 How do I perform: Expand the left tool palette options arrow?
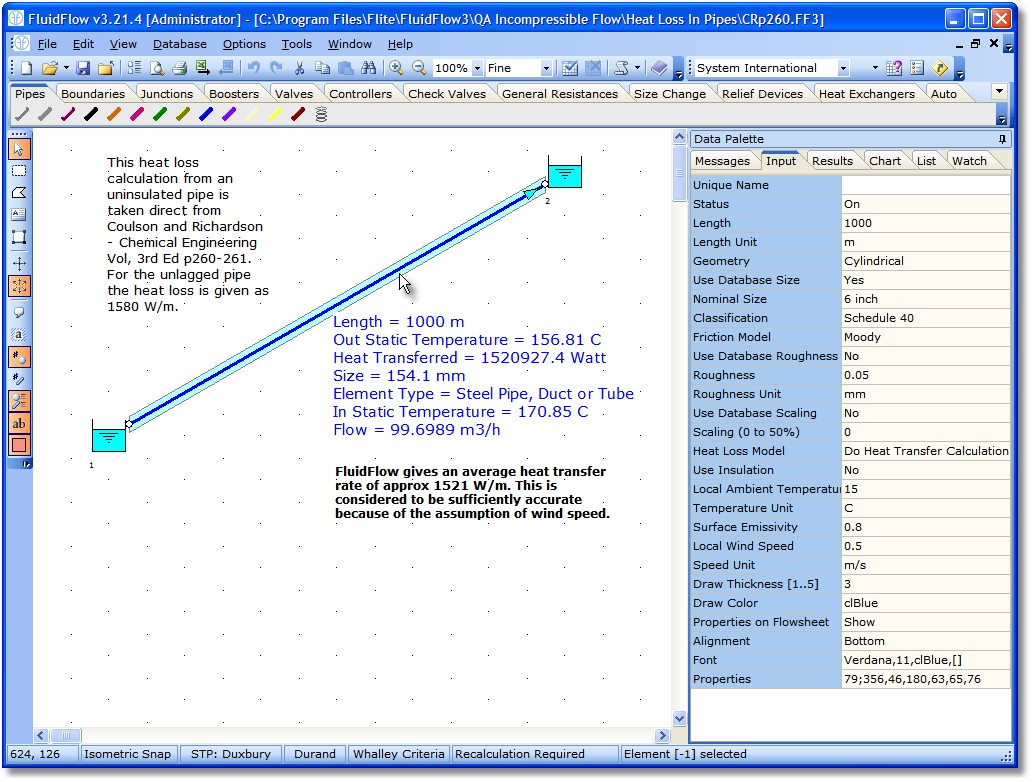pyautogui.click(x=26, y=464)
